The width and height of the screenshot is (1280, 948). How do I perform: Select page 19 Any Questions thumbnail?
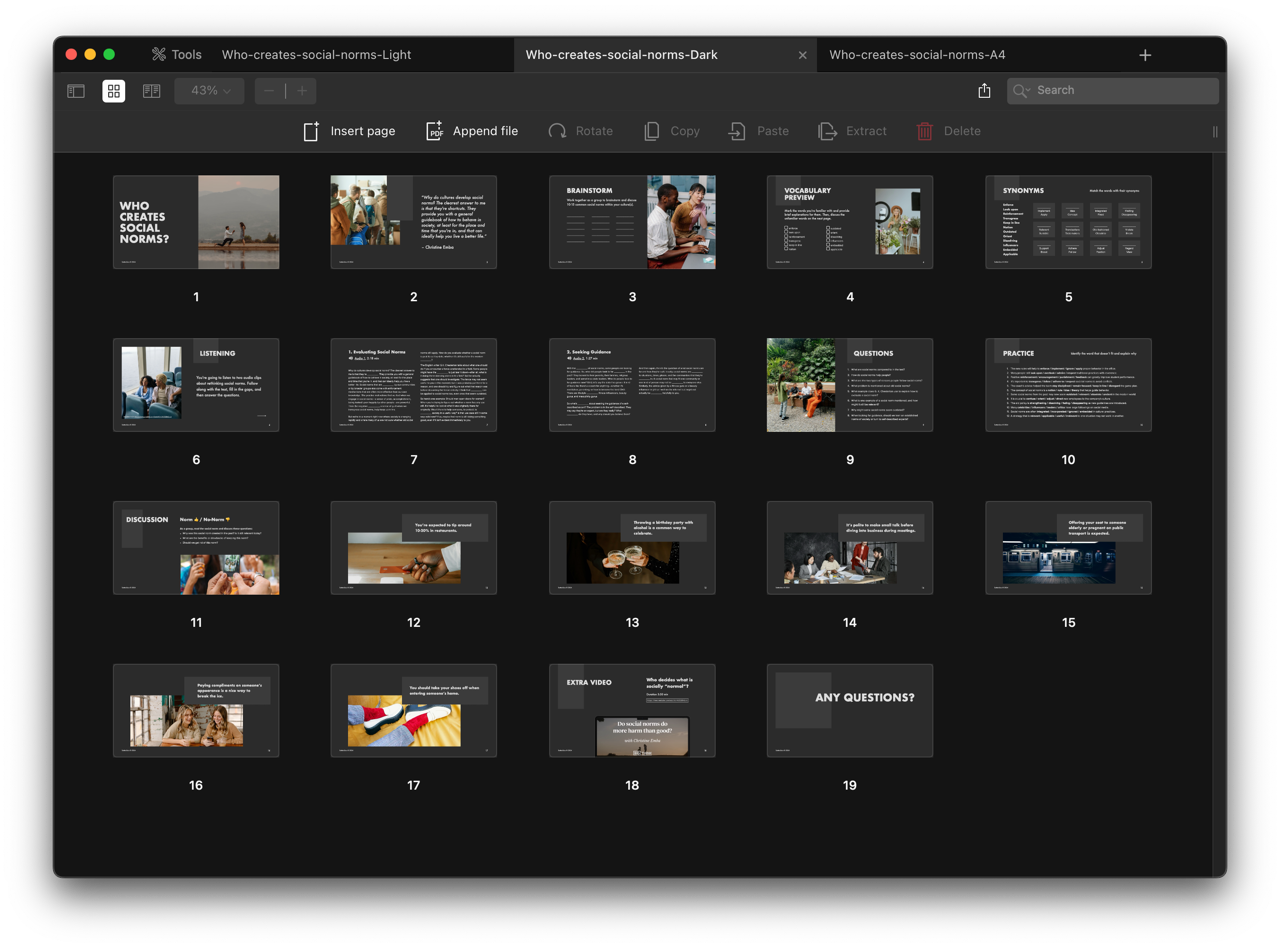coord(849,711)
